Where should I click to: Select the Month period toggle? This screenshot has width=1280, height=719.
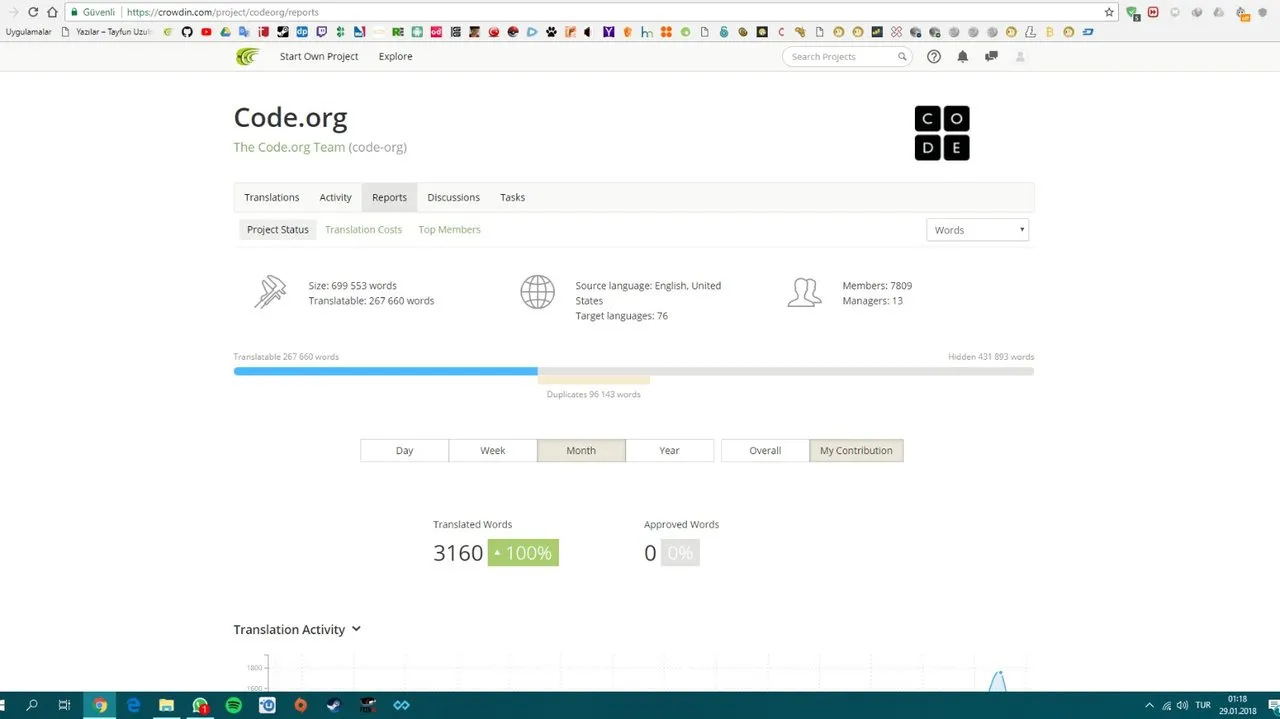click(x=581, y=451)
